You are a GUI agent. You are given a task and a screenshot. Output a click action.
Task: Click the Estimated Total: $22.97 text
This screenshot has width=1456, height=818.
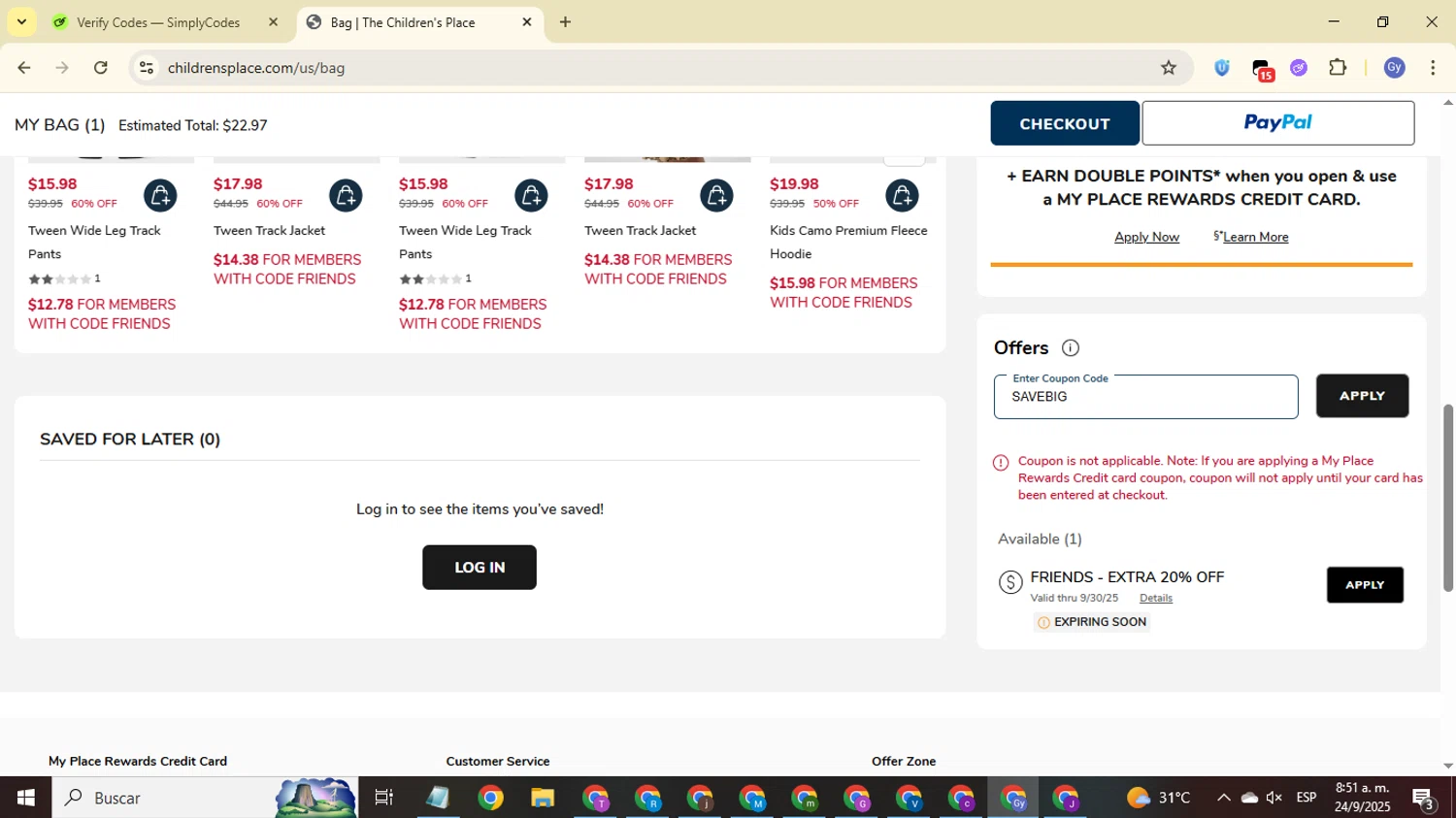pos(192,125)
